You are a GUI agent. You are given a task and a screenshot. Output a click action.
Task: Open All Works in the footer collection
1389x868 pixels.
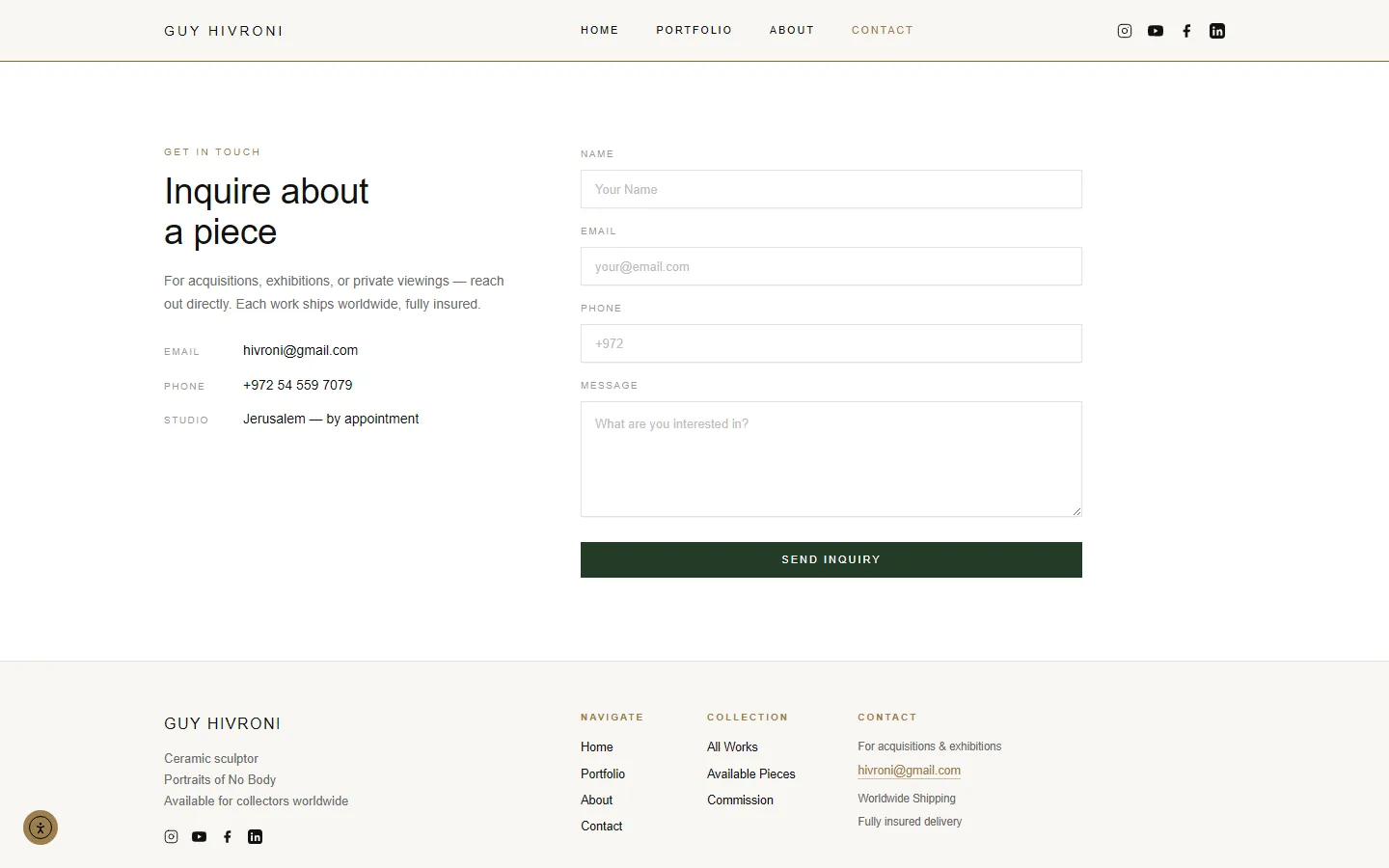[x=732, y=746]
